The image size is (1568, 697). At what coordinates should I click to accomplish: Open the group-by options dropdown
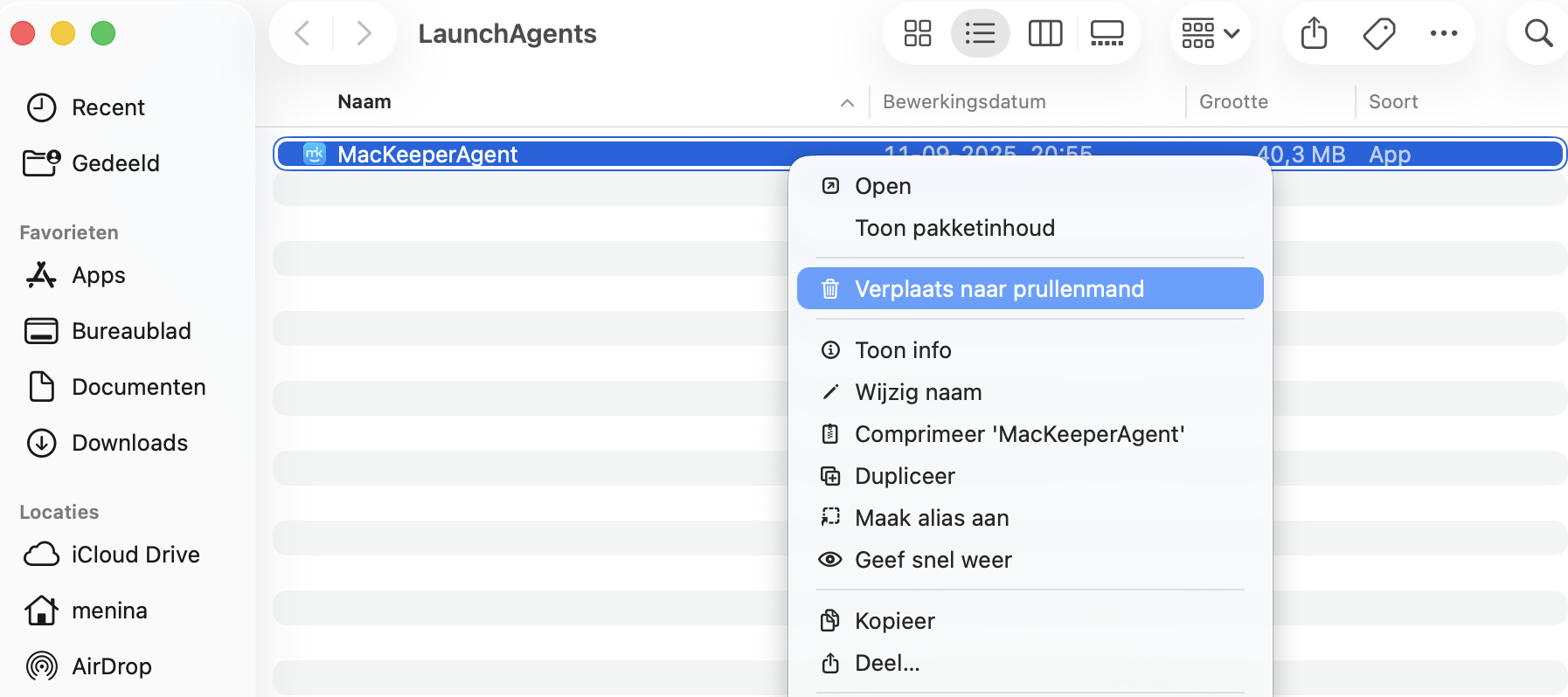click(x=1211, y=34)
